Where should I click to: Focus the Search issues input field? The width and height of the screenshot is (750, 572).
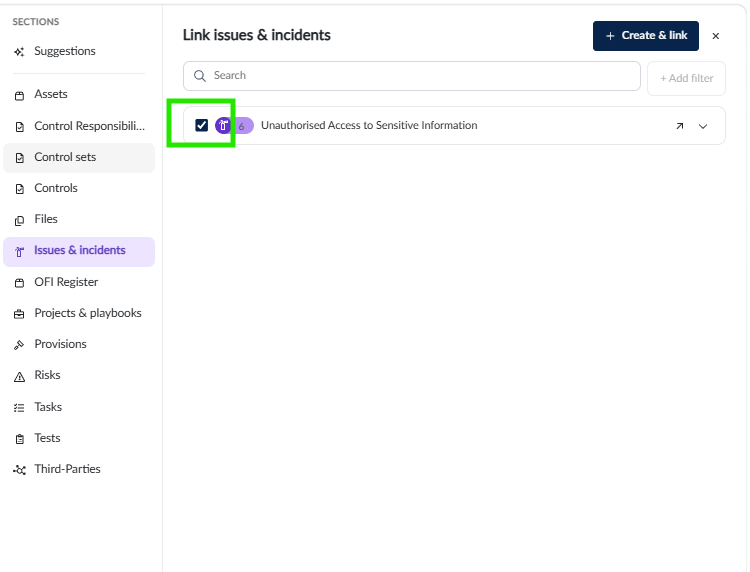412,76
